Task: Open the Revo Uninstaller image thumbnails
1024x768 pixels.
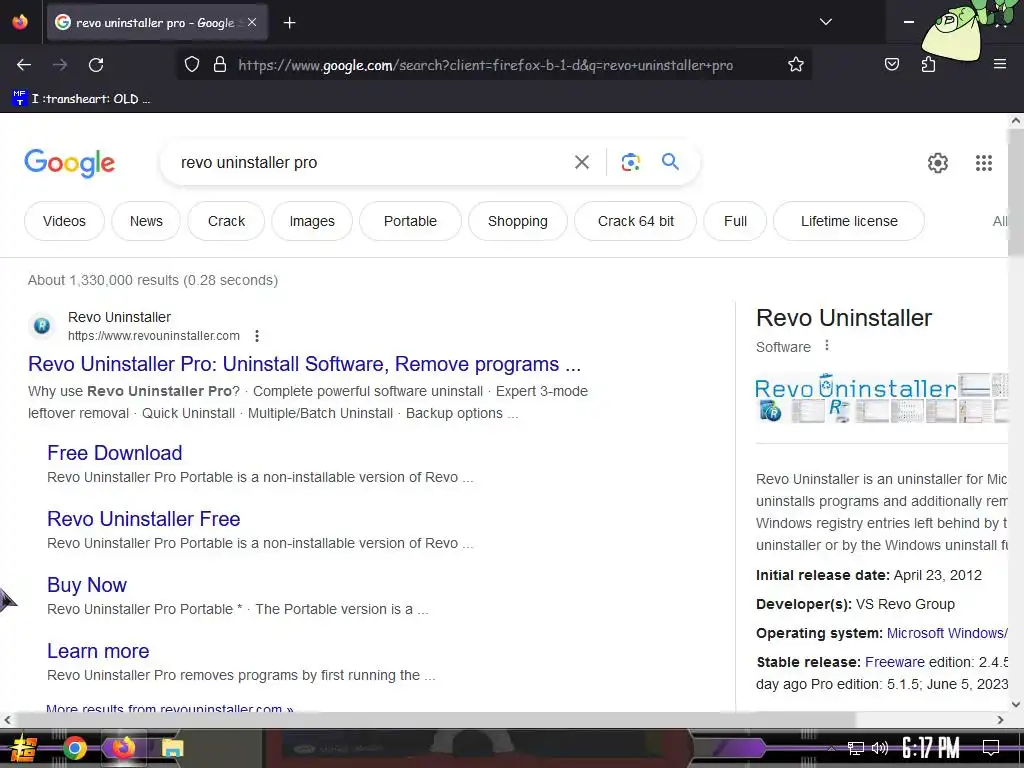Action: (882, 398)
